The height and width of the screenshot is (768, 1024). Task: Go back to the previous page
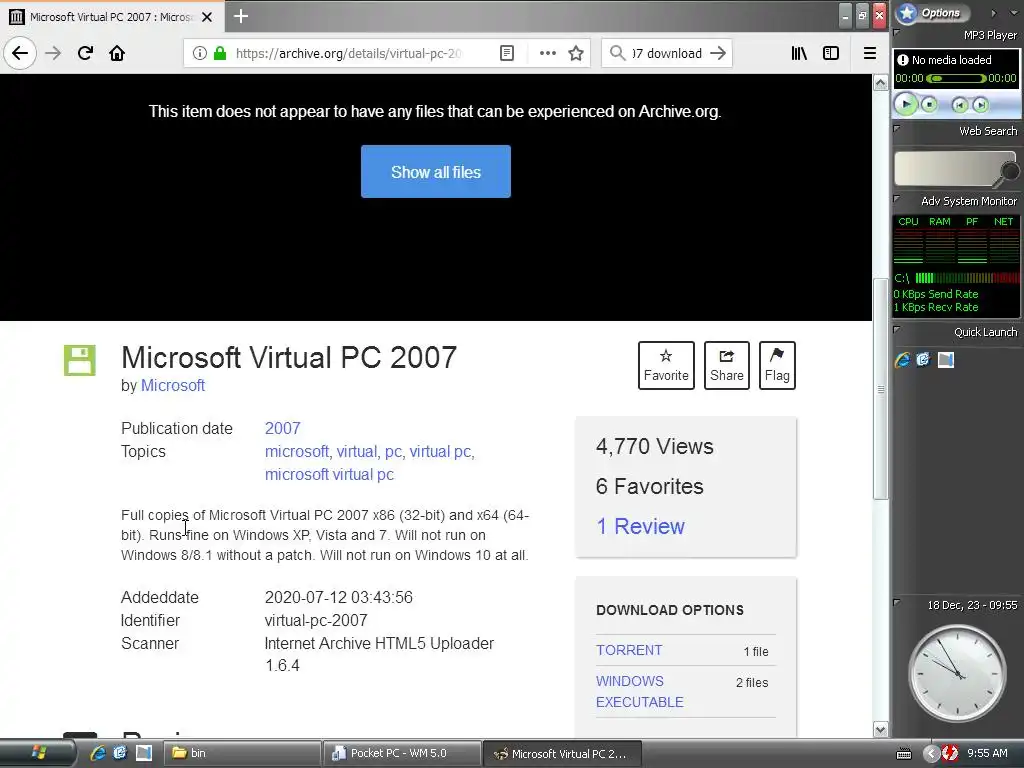(x=20, y=53)
